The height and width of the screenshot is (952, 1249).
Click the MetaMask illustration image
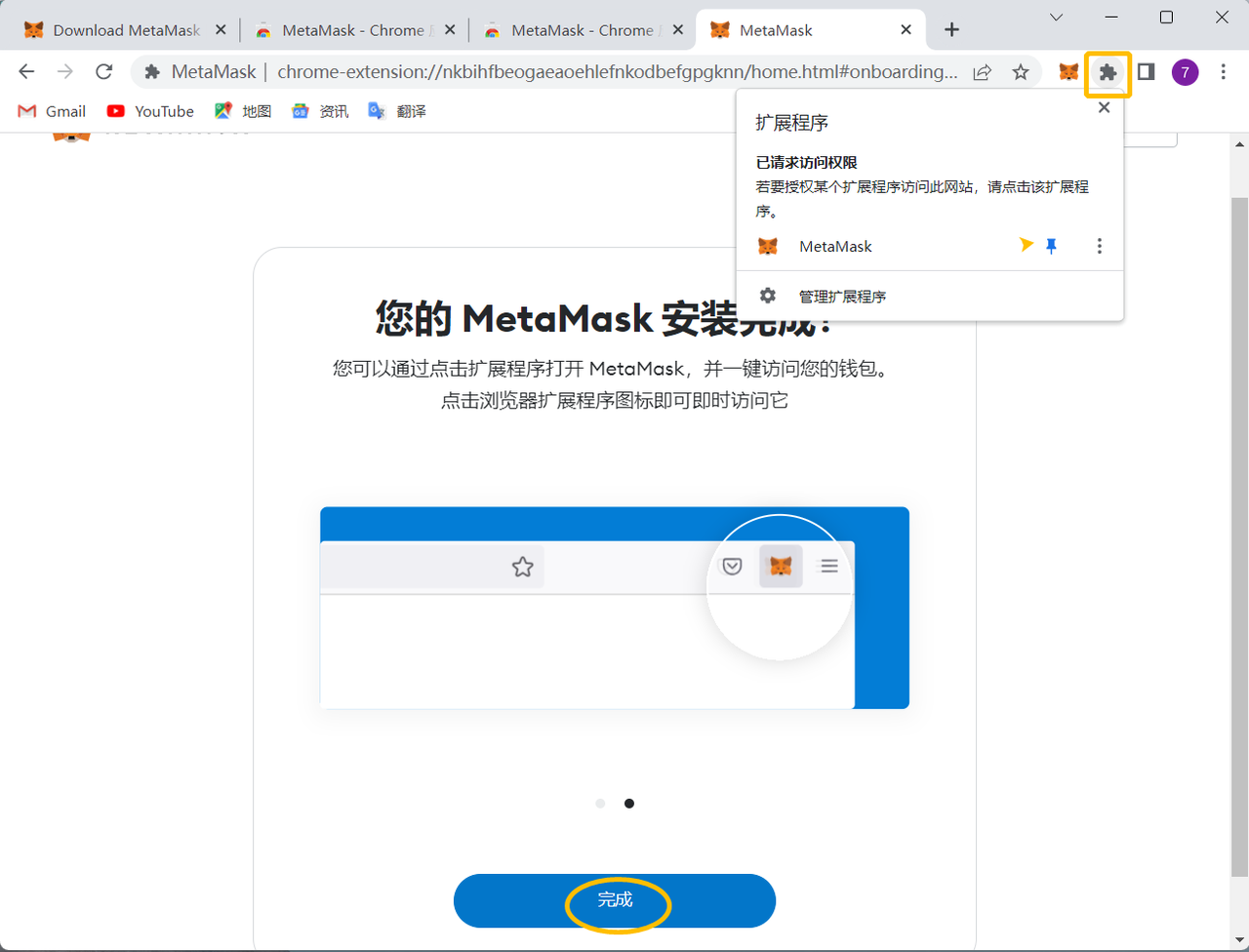tap(615, 608)
